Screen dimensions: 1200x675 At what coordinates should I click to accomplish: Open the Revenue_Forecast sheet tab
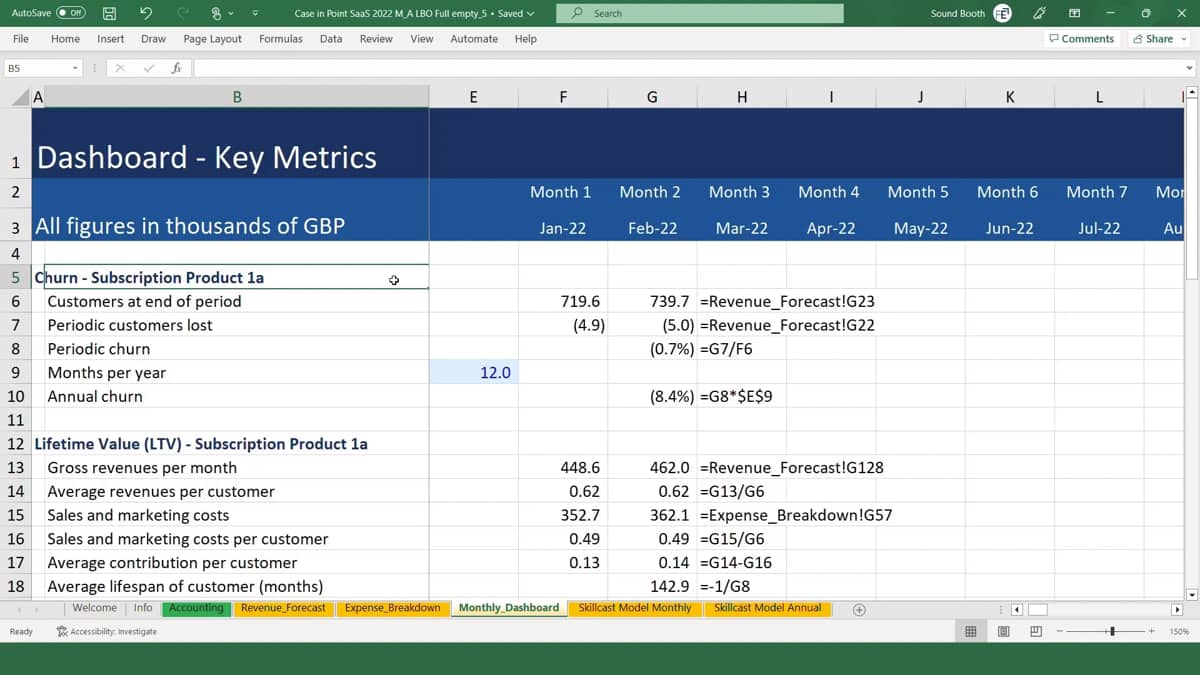284,608
